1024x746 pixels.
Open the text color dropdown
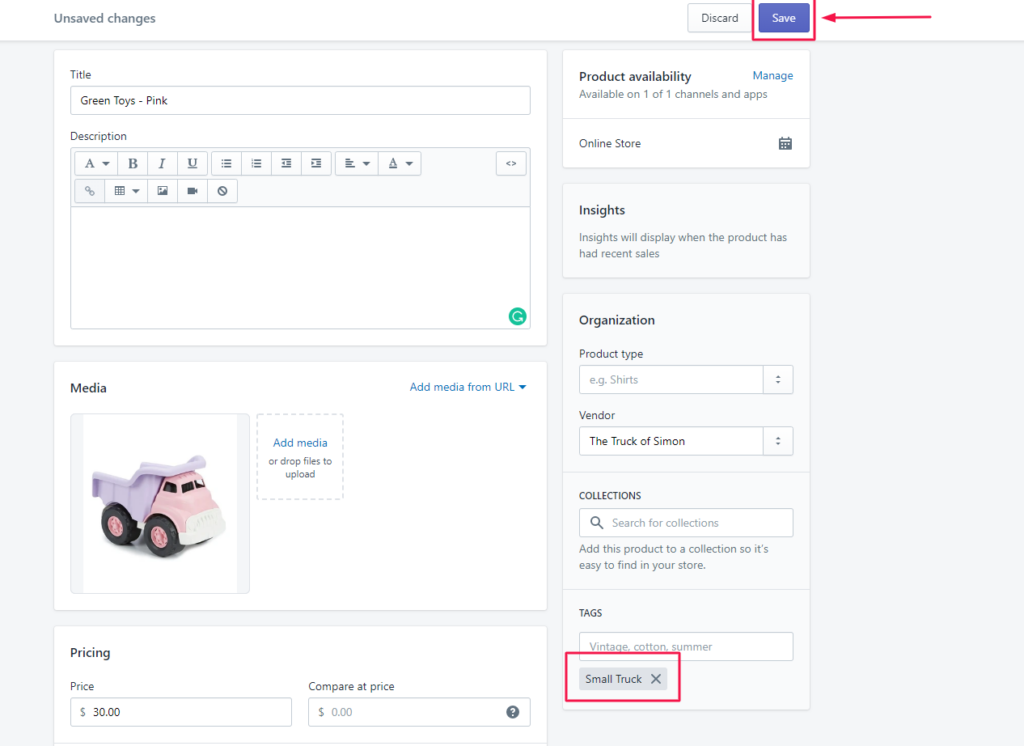pos(399,163)
